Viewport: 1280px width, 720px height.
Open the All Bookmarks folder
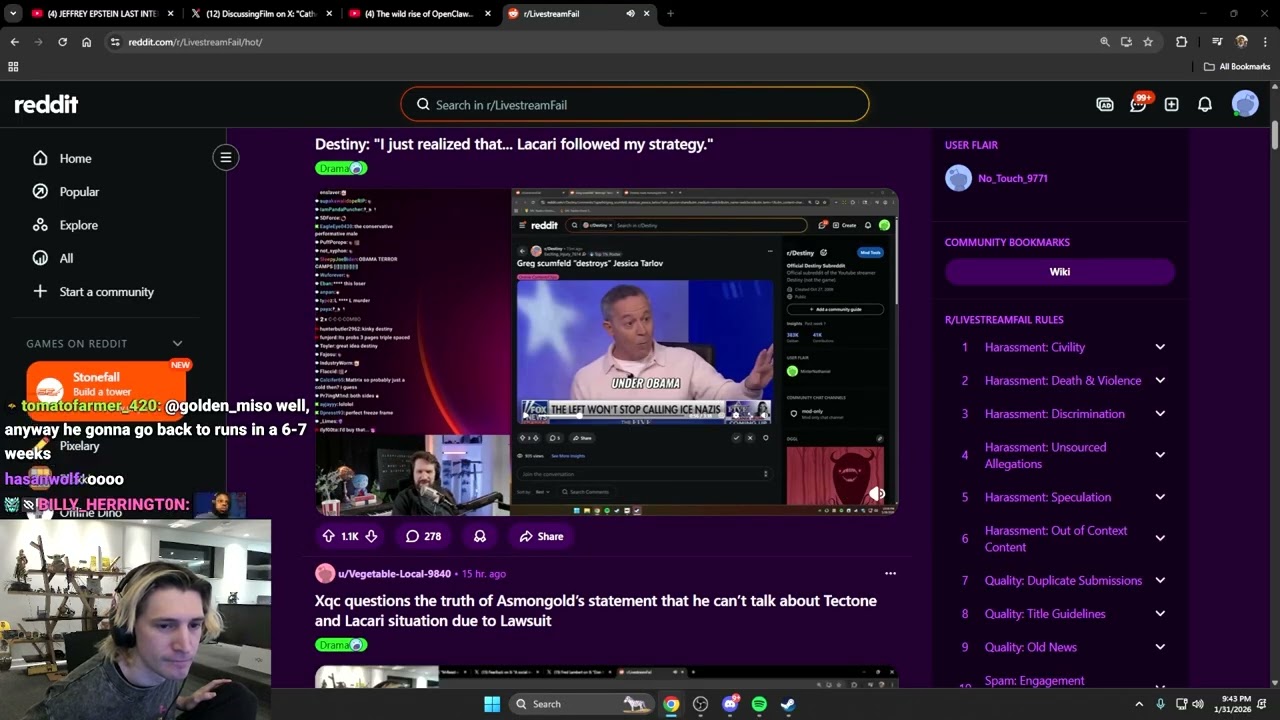coord(1237,67)
